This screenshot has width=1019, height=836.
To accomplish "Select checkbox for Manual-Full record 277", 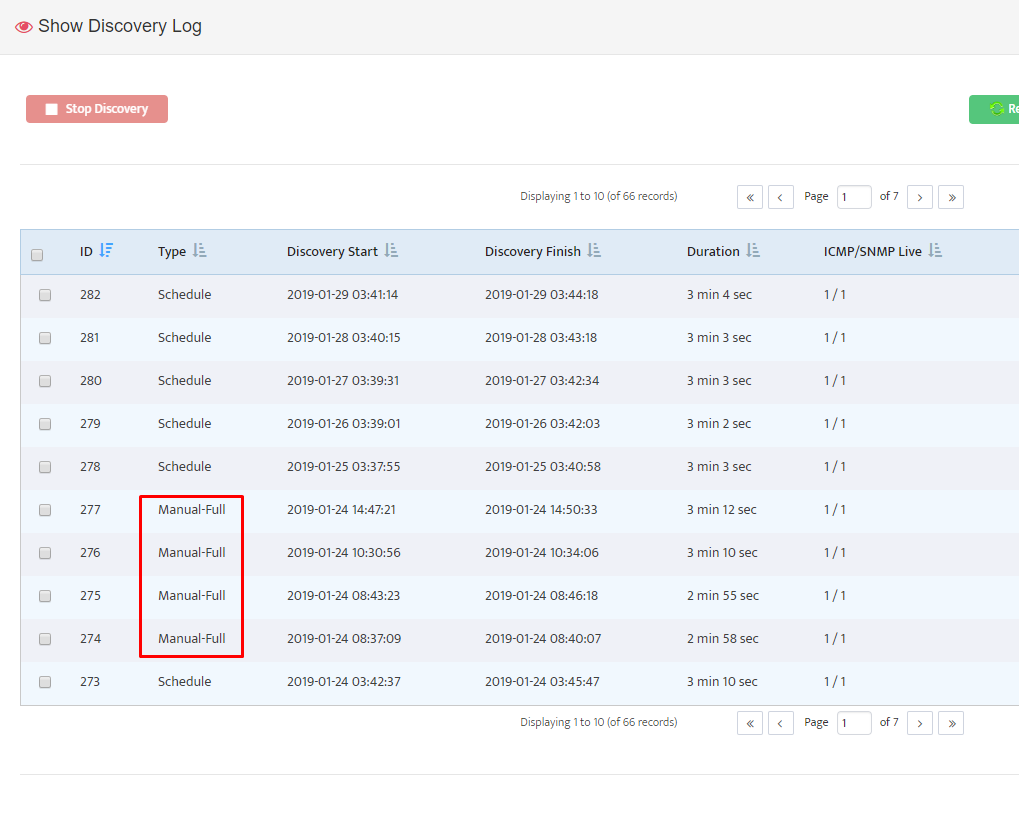I will [45, 510].
